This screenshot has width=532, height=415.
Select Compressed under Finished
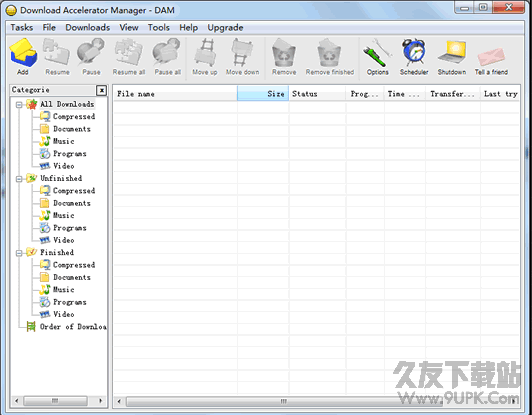click(74, 265)
